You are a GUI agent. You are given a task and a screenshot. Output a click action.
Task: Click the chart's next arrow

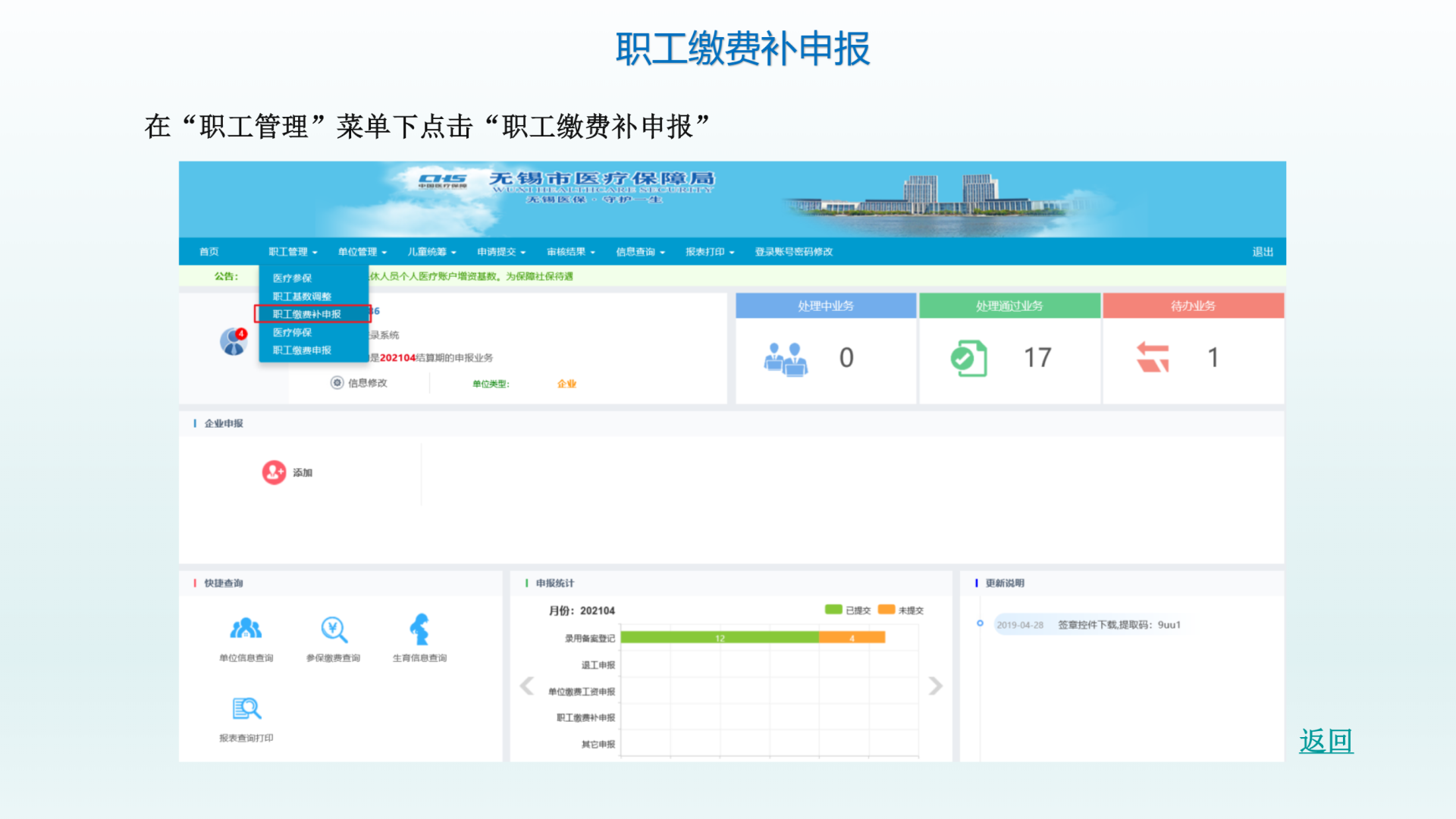tap(936, 686)
